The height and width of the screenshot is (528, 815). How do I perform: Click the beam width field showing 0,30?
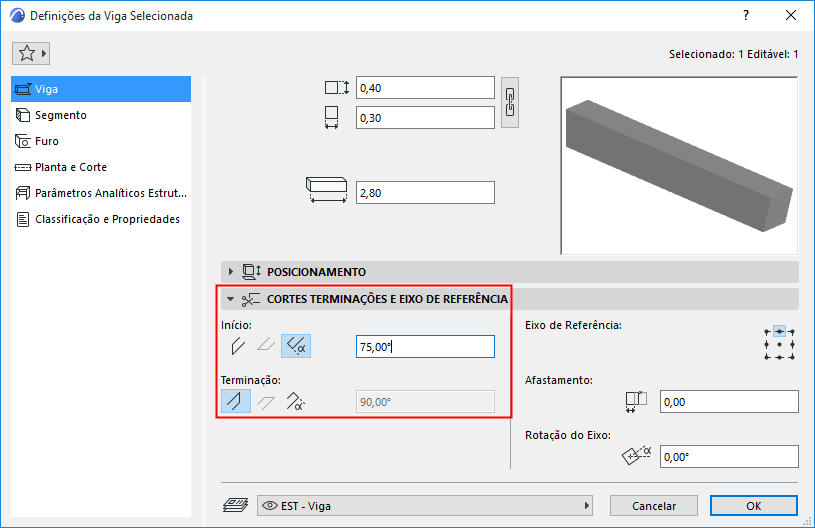(x=425, y=118)
